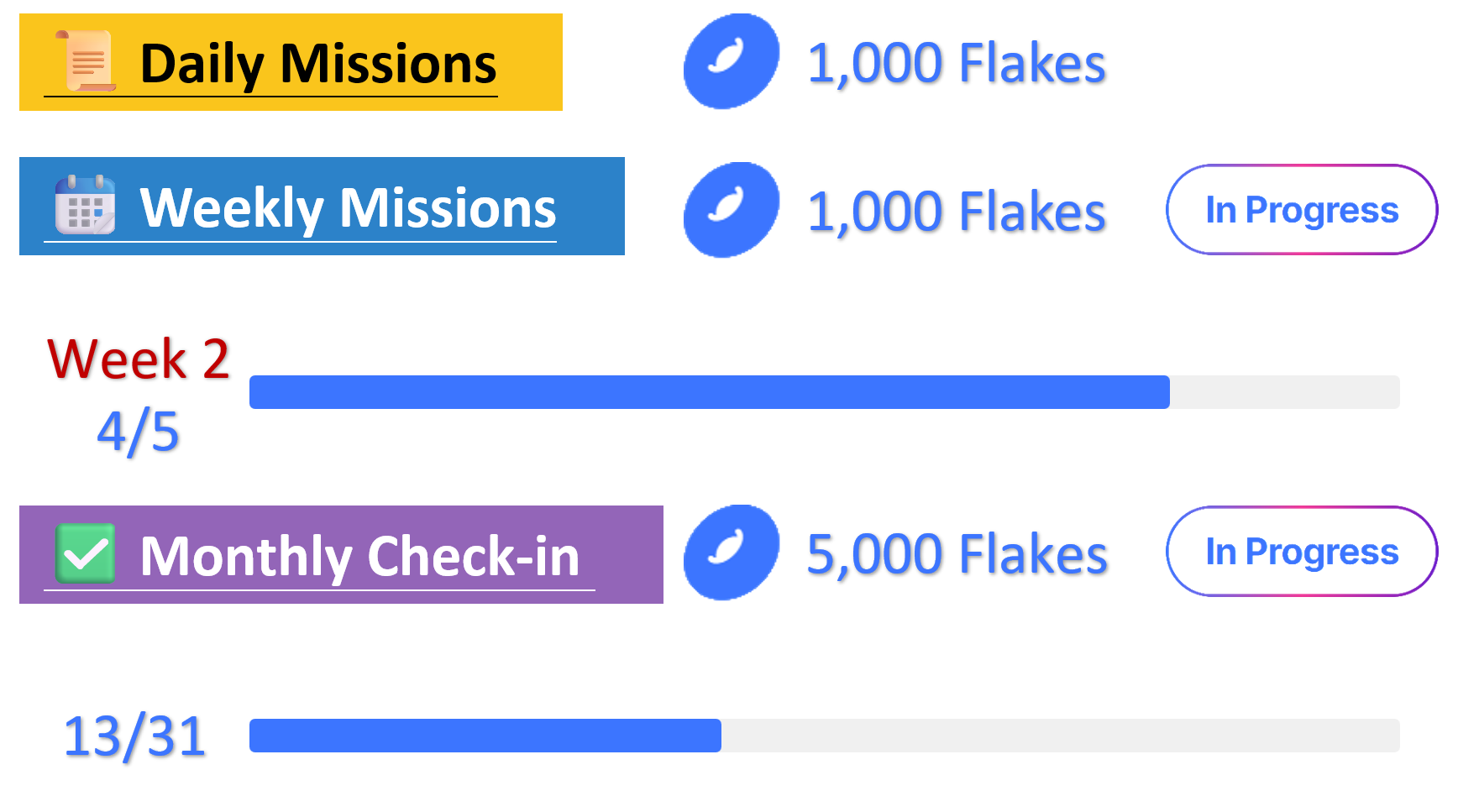The image size is (1479, 812).
Task: Click the Flakes coin icon in Monthly Check-in row
Action: [731, 553]
